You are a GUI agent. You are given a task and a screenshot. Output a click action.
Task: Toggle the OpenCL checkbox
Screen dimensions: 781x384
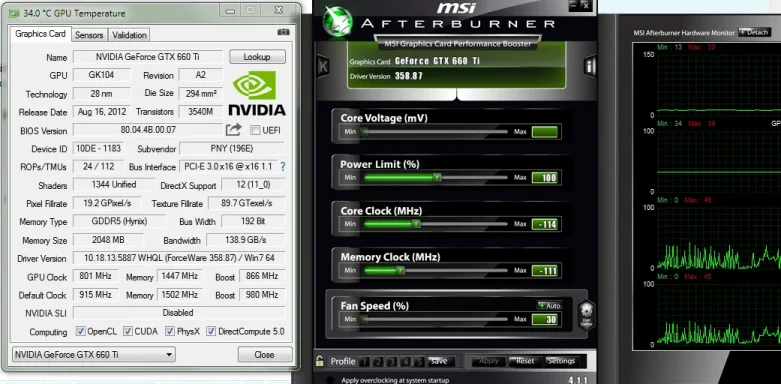click(x=80, y=331)
